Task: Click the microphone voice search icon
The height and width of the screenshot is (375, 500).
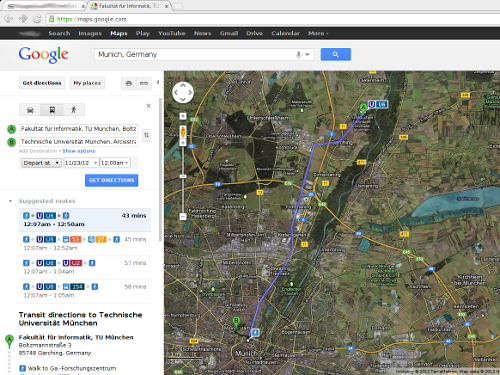Action: click(x=299, y=54)
